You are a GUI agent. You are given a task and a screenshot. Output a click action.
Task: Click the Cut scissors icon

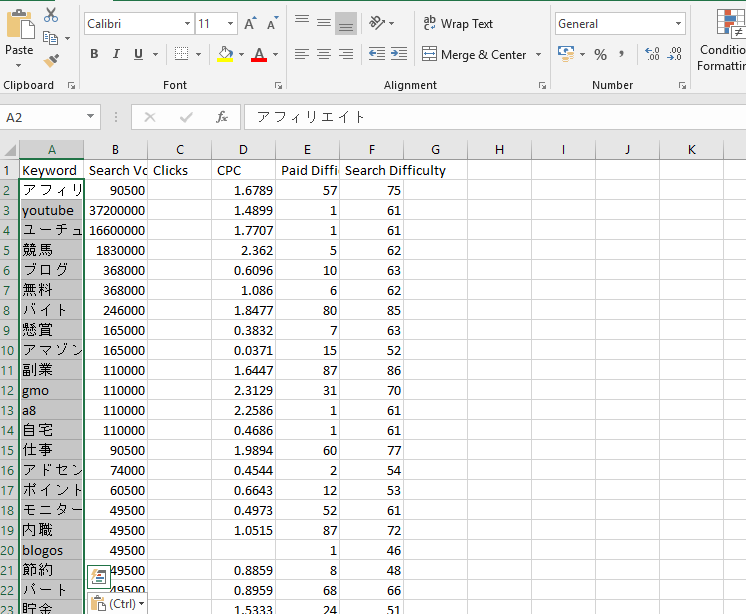pos(51,15)
